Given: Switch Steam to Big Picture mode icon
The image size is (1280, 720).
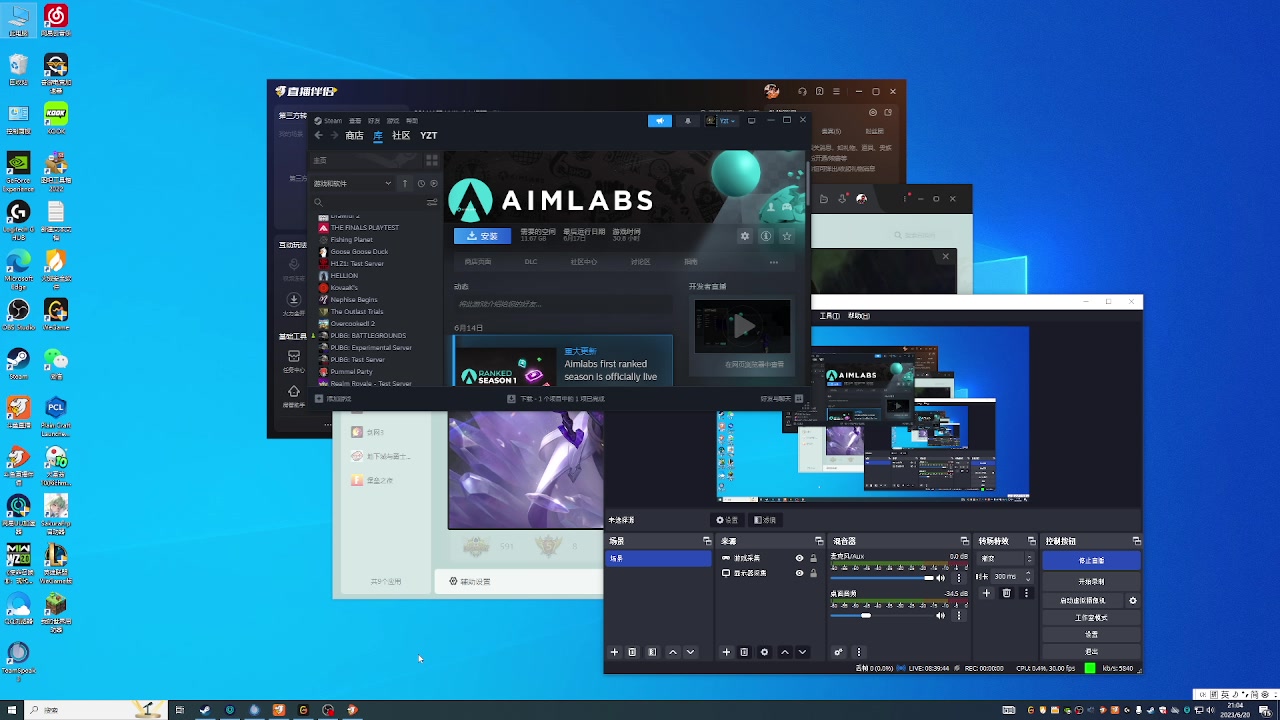Looking at the screenshot, I should [751, 121].
